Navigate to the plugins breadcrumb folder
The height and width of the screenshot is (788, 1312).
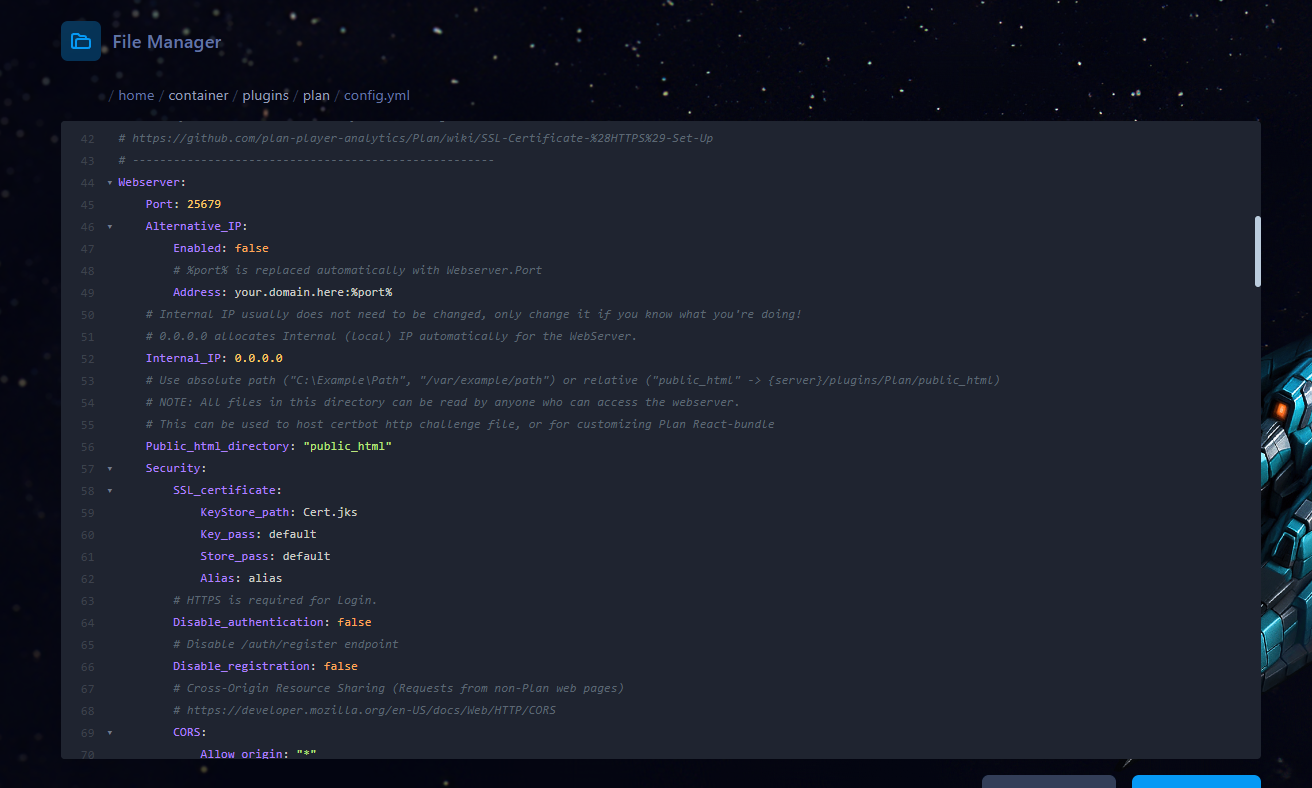pyautogui.click(x=265, y=96)
